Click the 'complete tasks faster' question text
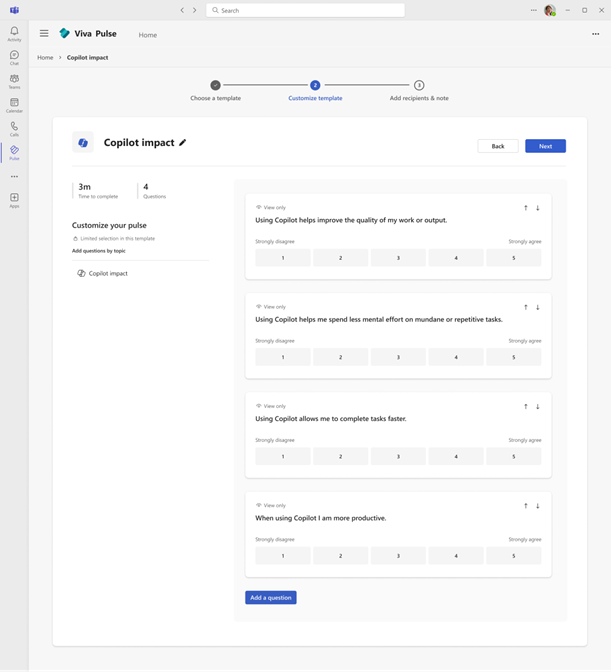Viewport: 611px width, 672px height. pyautogui.click(x=331, y=419)
